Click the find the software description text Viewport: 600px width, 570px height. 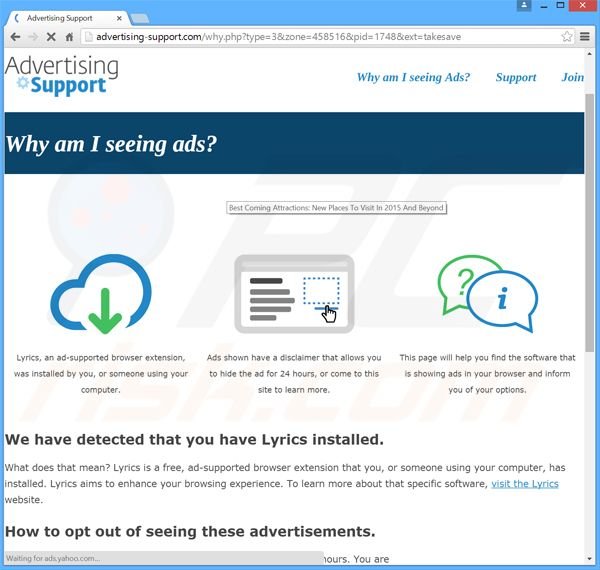[x=488, y=374]
